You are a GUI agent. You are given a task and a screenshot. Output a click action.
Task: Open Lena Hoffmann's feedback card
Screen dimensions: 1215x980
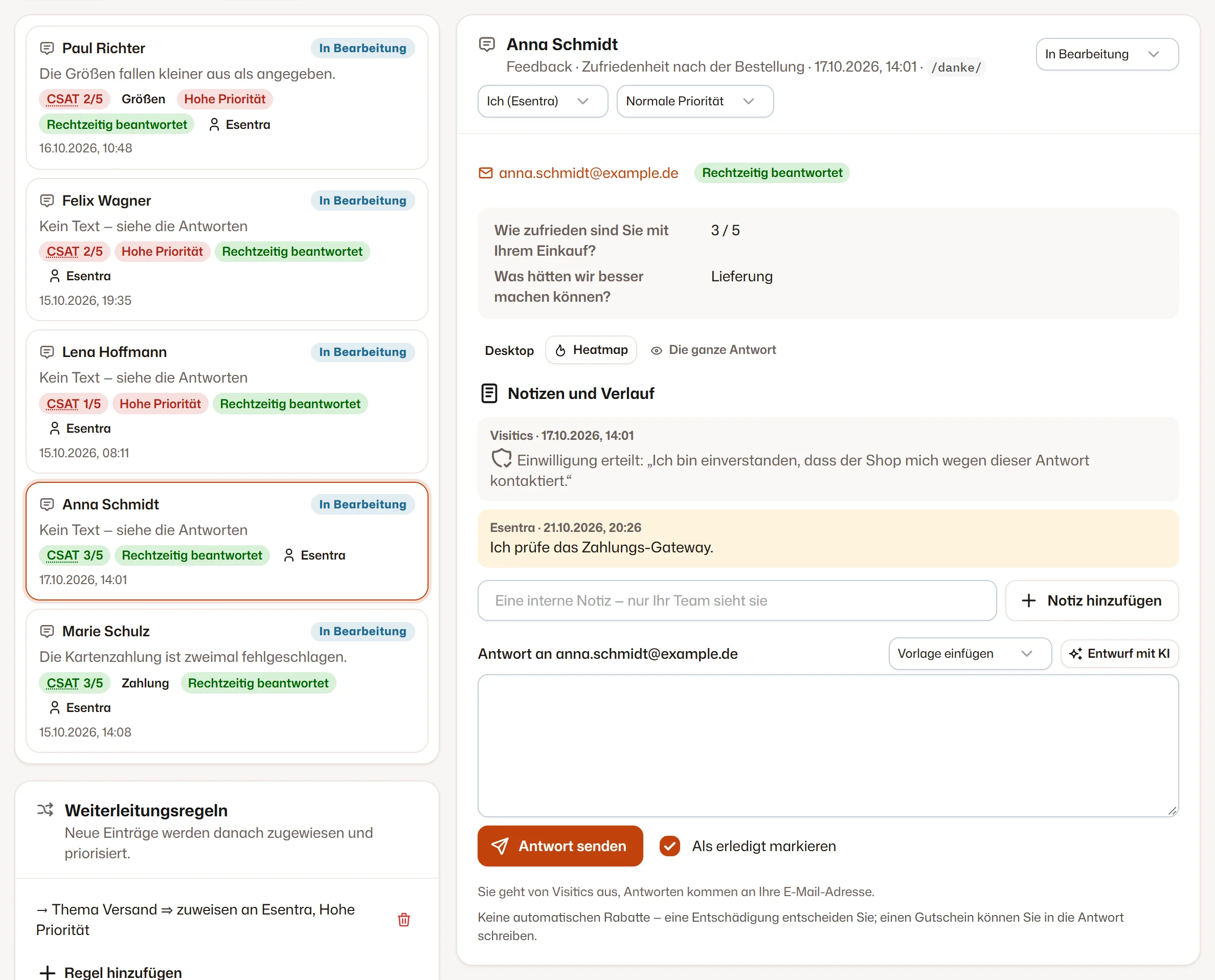(227, 402)
